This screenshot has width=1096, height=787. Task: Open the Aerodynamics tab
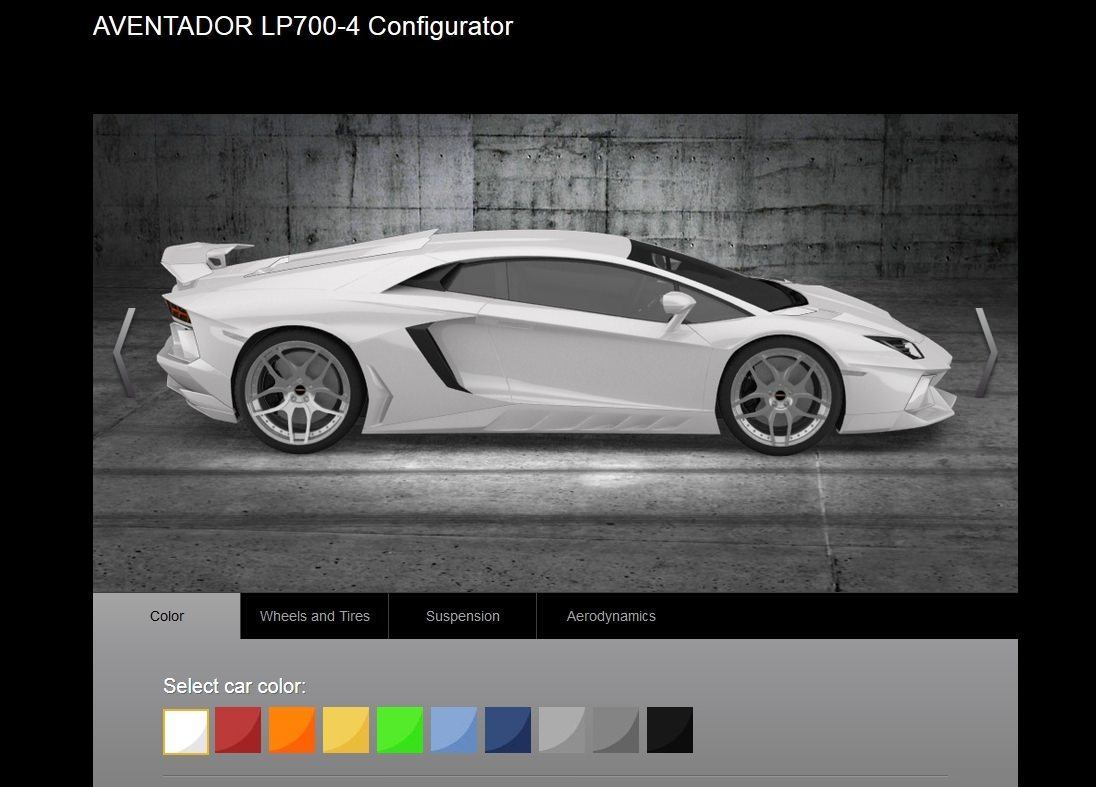[611, 616]
